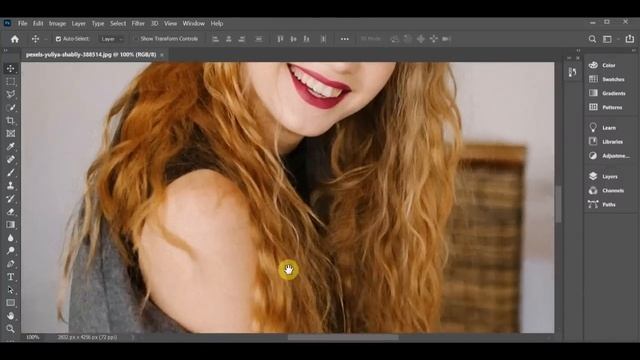Open the Share image icon
This screenshot has height=360, width=640.
[630, 39]
